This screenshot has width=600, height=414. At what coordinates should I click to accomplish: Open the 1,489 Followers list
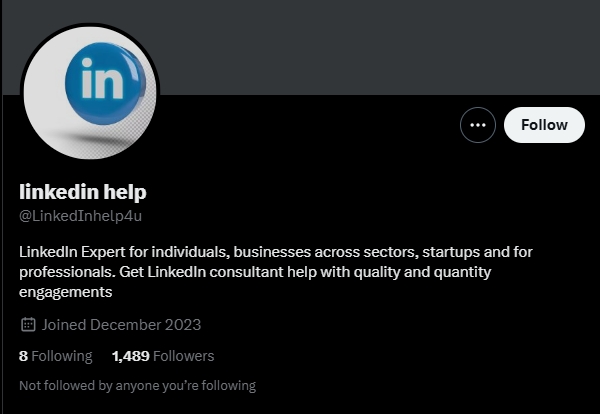click(163, 356)
